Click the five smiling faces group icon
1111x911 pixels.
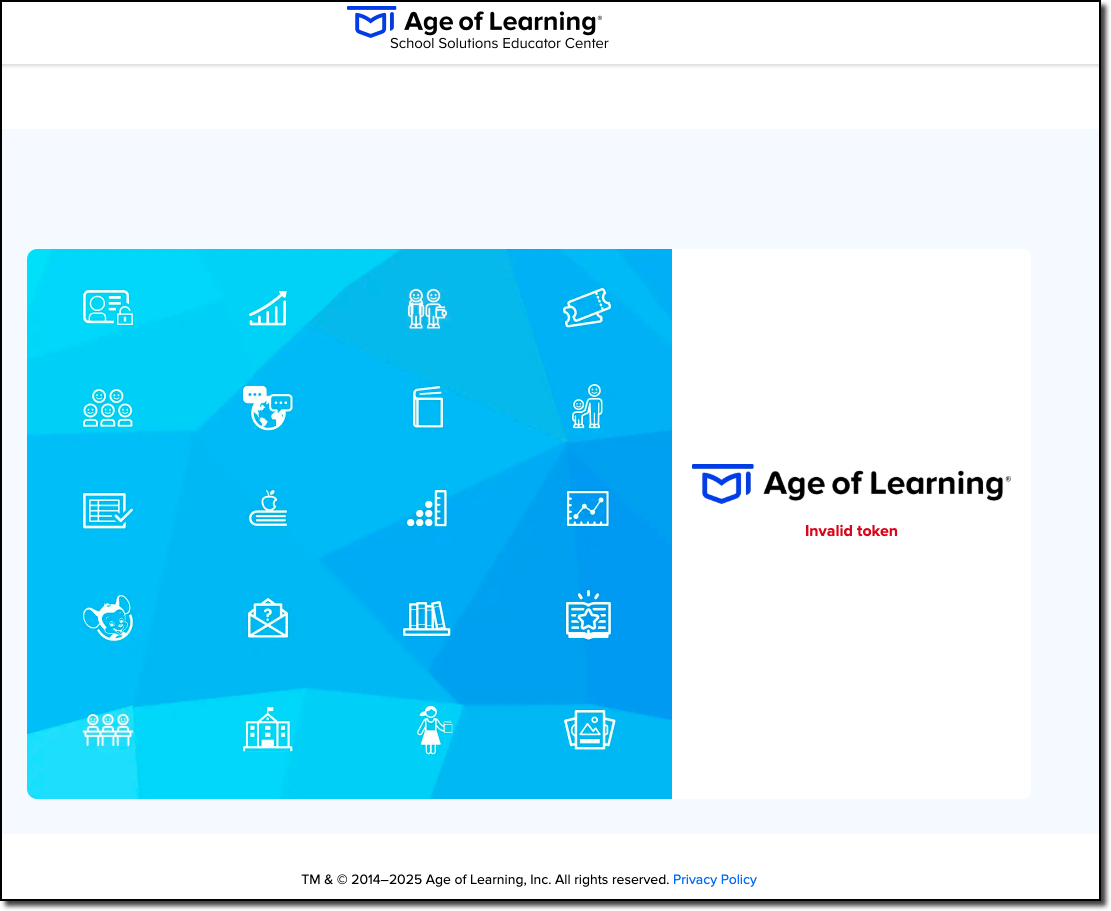click(108, 408)
